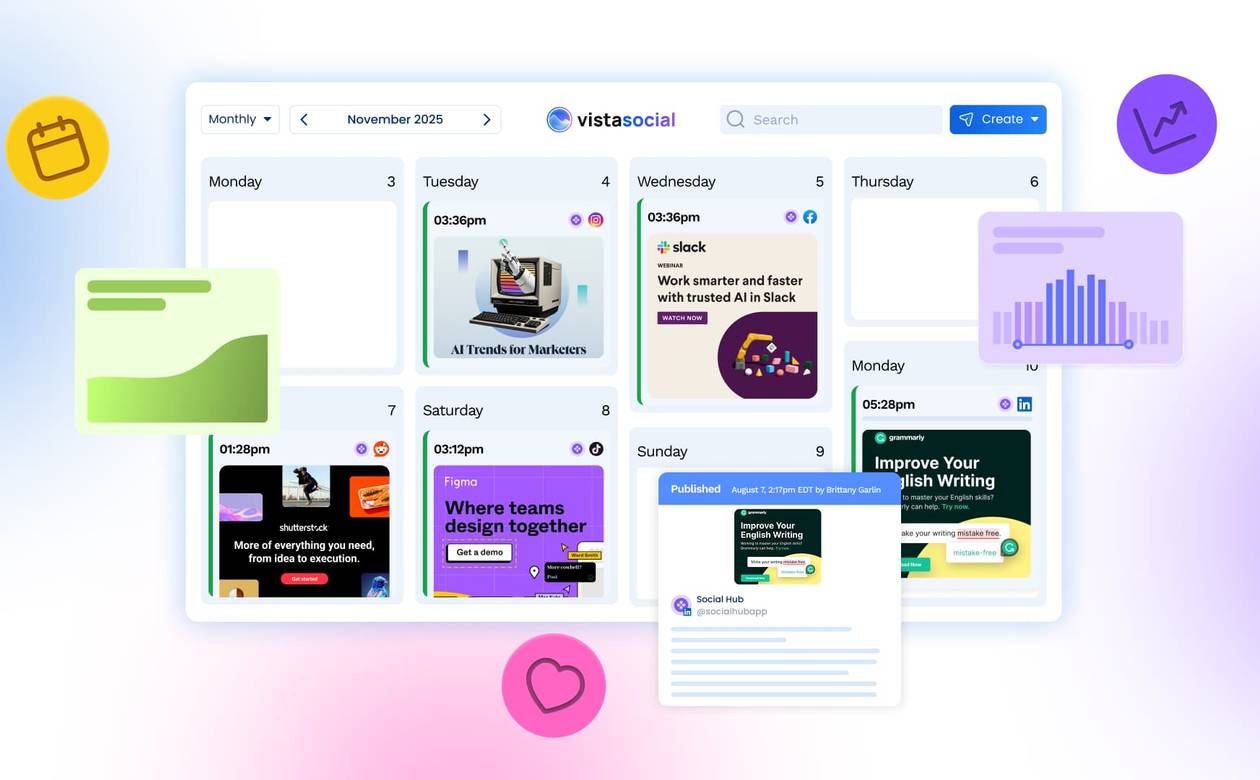Open the Monthly view dropdown

240,119
